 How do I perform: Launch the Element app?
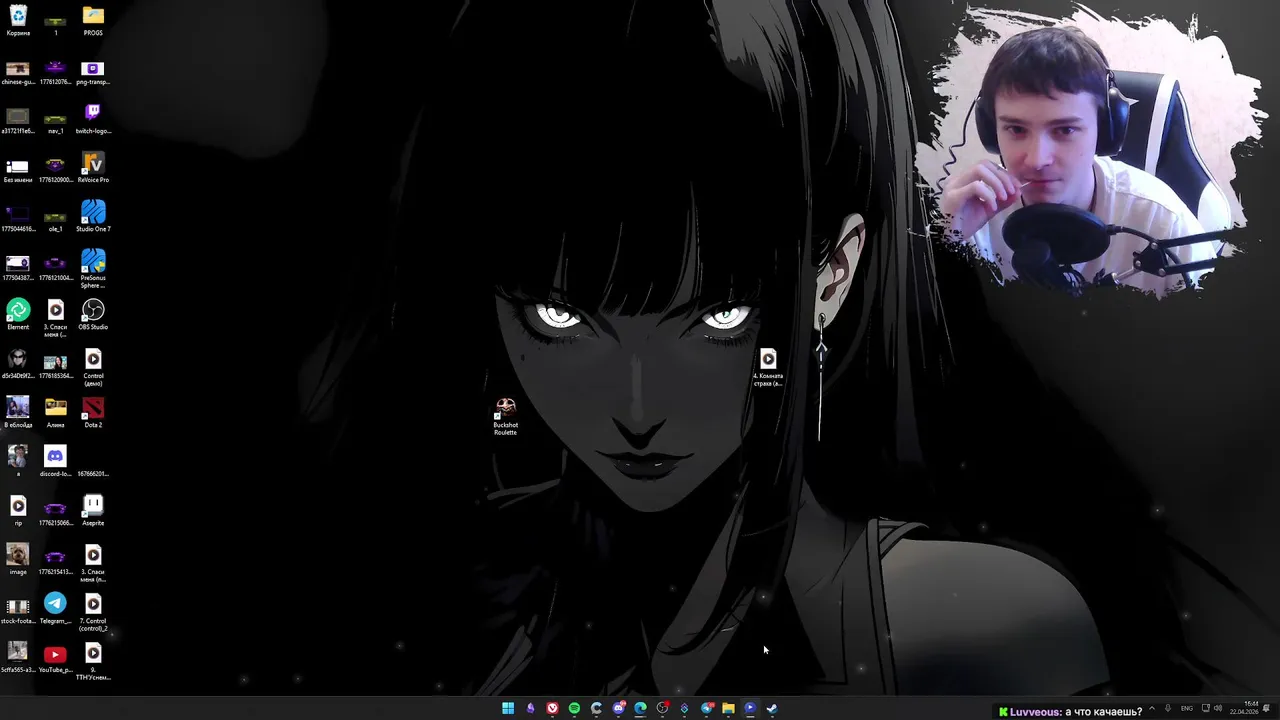tap(18, 315)
